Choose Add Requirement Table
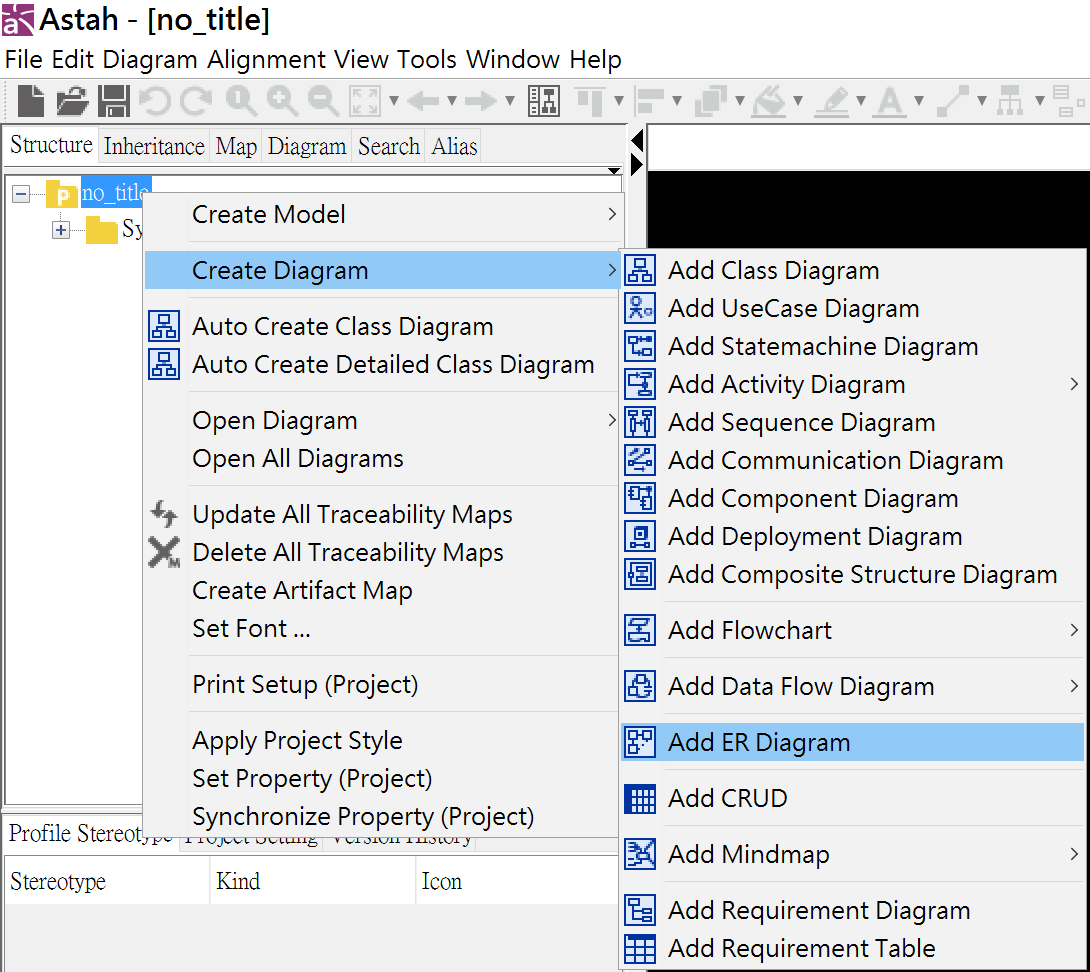 tap(853, 948)
